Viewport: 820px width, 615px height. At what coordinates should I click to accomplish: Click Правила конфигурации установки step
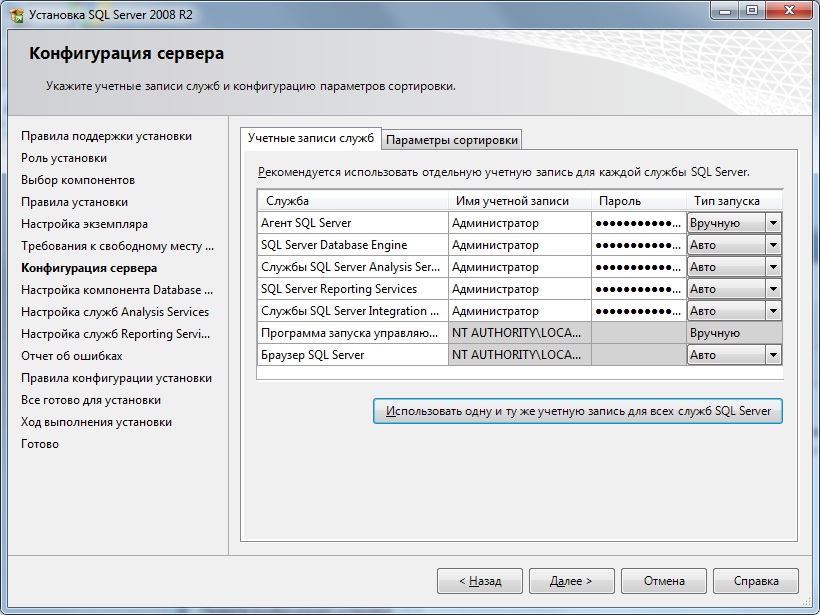point(116,378)
